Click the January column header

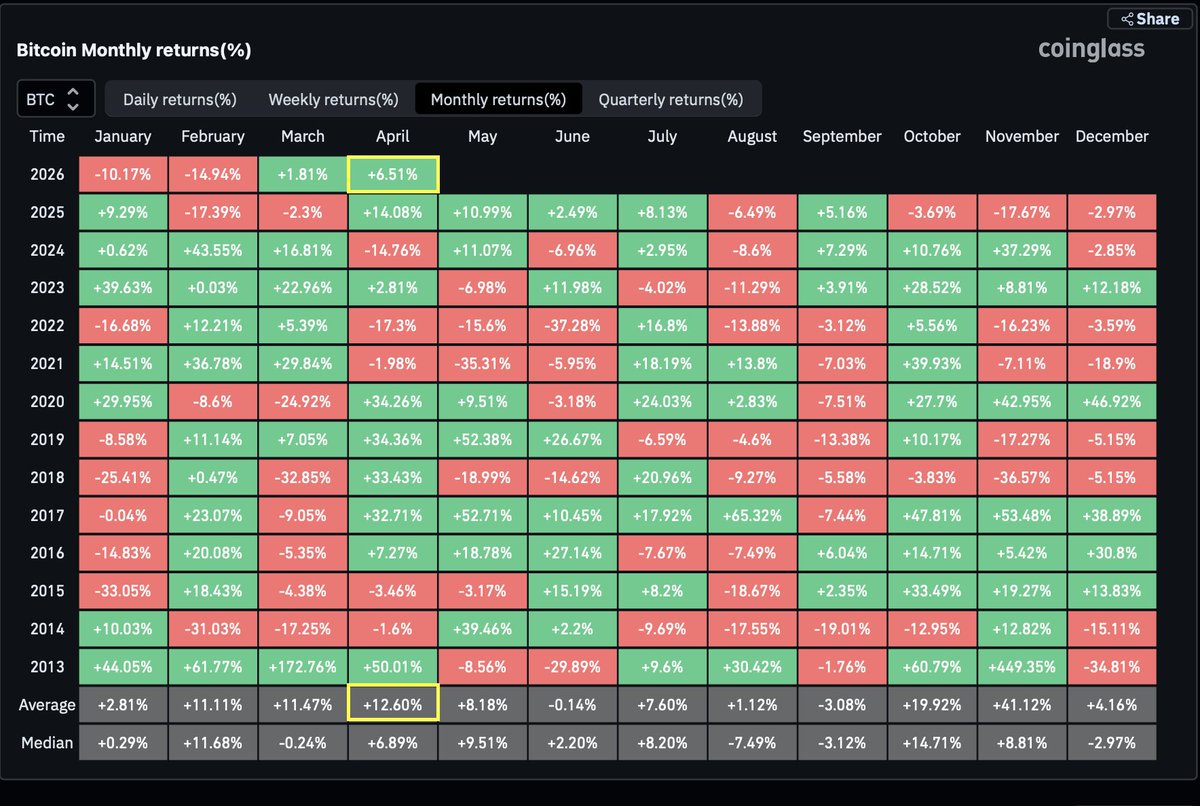122,137
